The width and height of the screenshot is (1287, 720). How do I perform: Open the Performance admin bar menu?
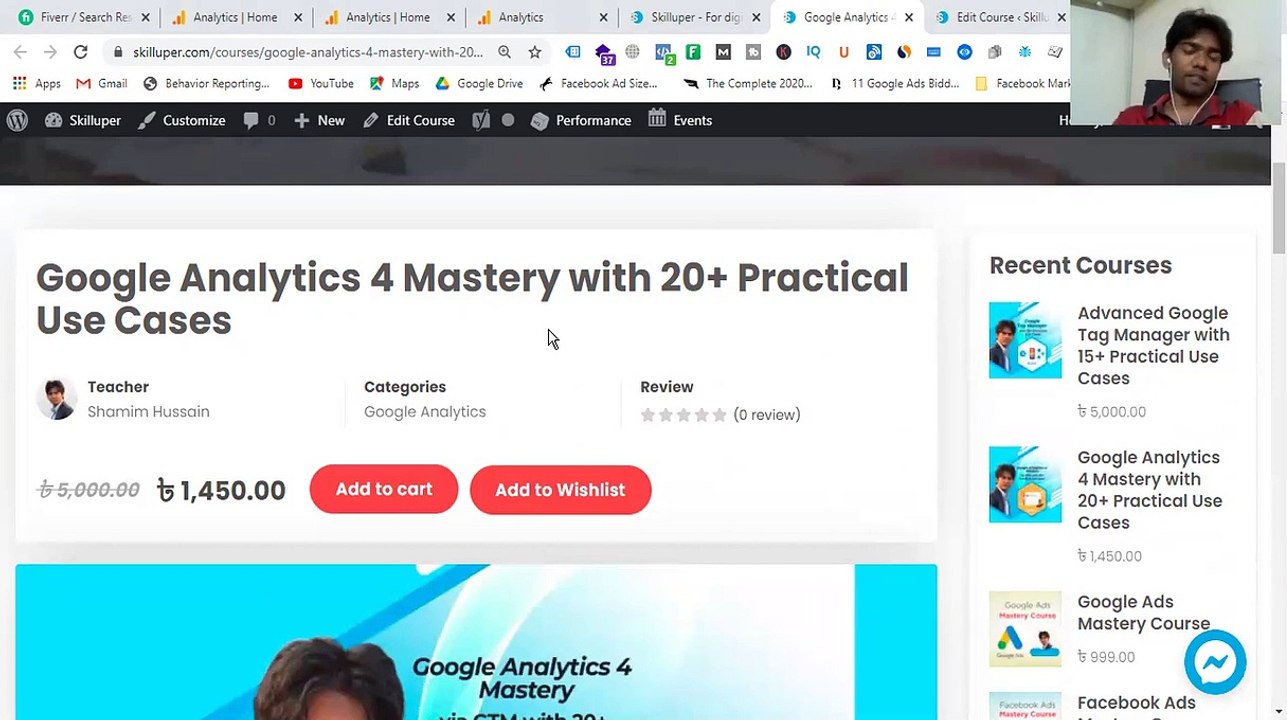click(581, 120)
